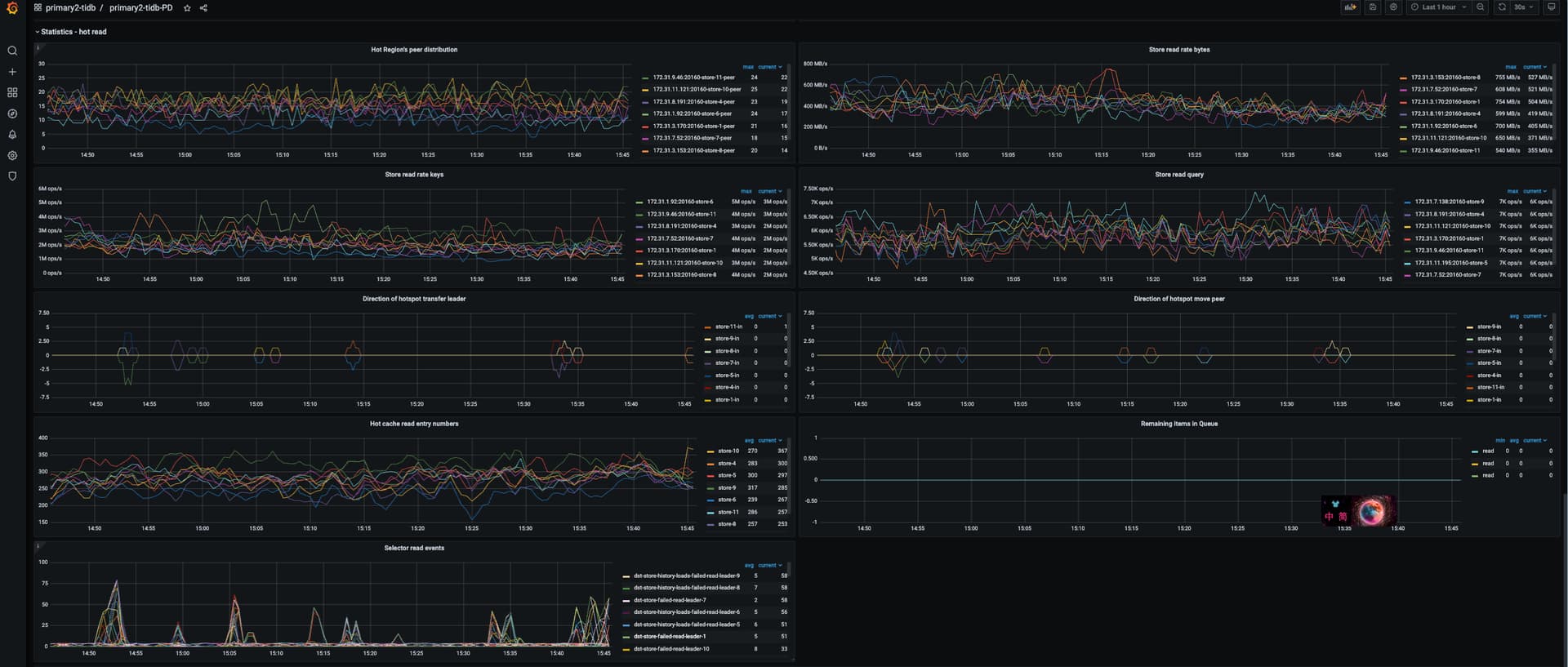Open the Remaining Items in Queue panel menu

pos(1178,424)
